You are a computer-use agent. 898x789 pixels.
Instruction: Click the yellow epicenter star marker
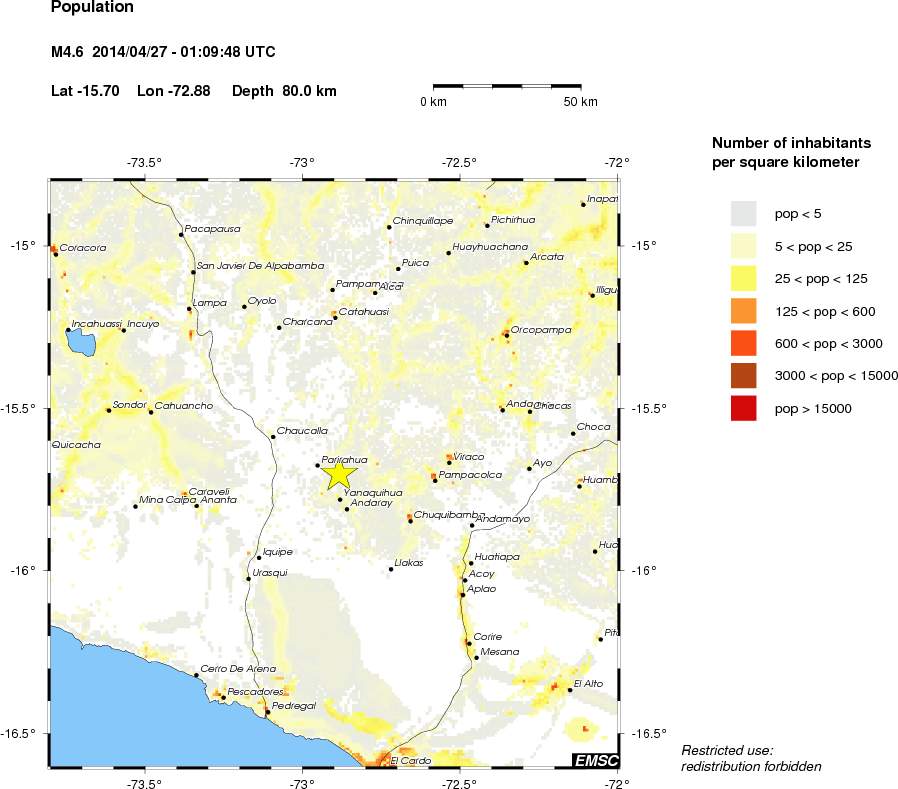341,474
